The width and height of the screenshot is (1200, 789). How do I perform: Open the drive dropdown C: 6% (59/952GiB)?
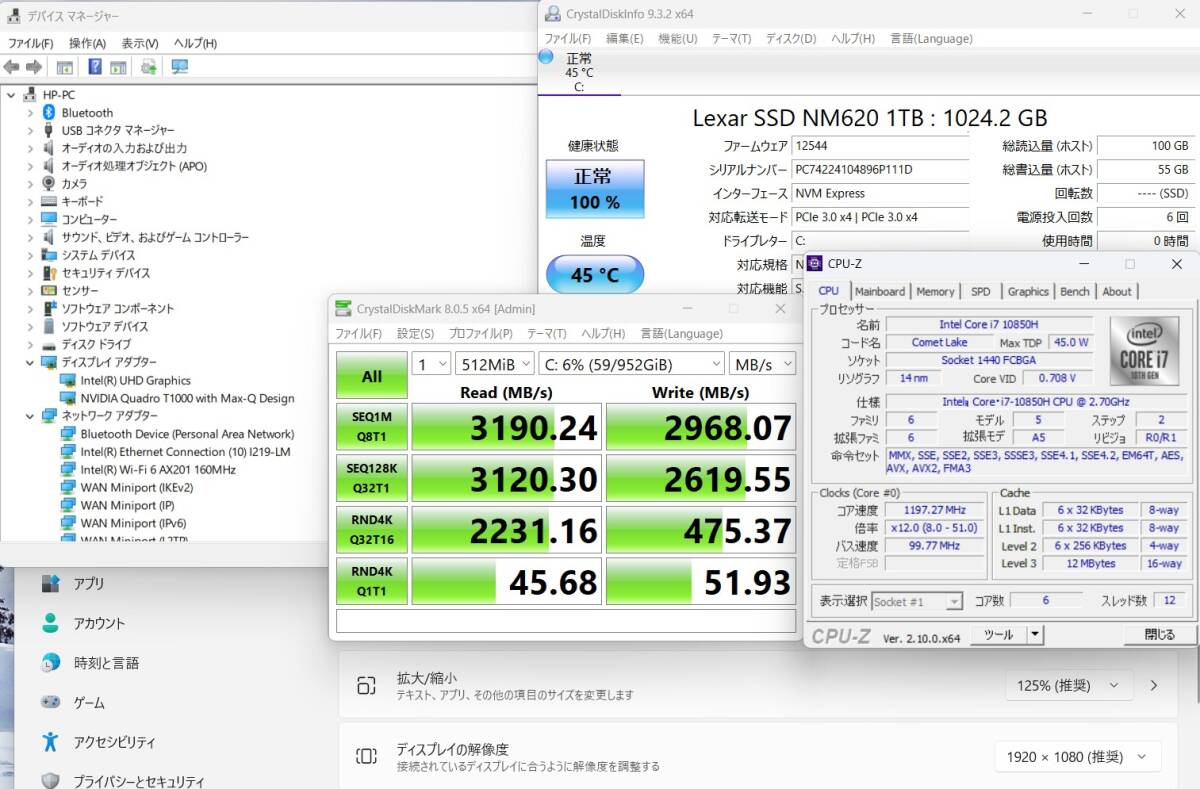(x=631, y=364)
